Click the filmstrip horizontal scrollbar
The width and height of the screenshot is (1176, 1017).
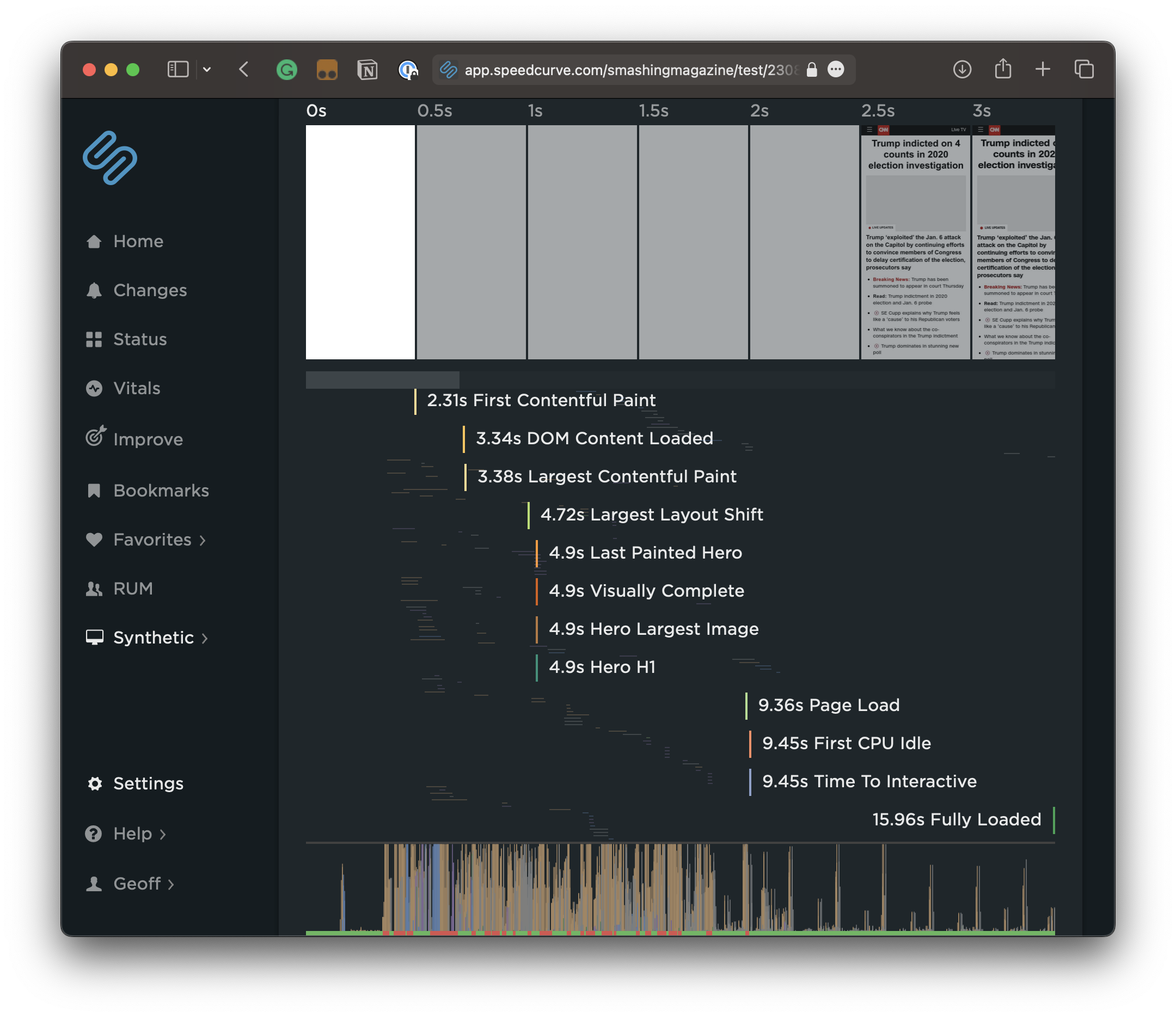382,379
